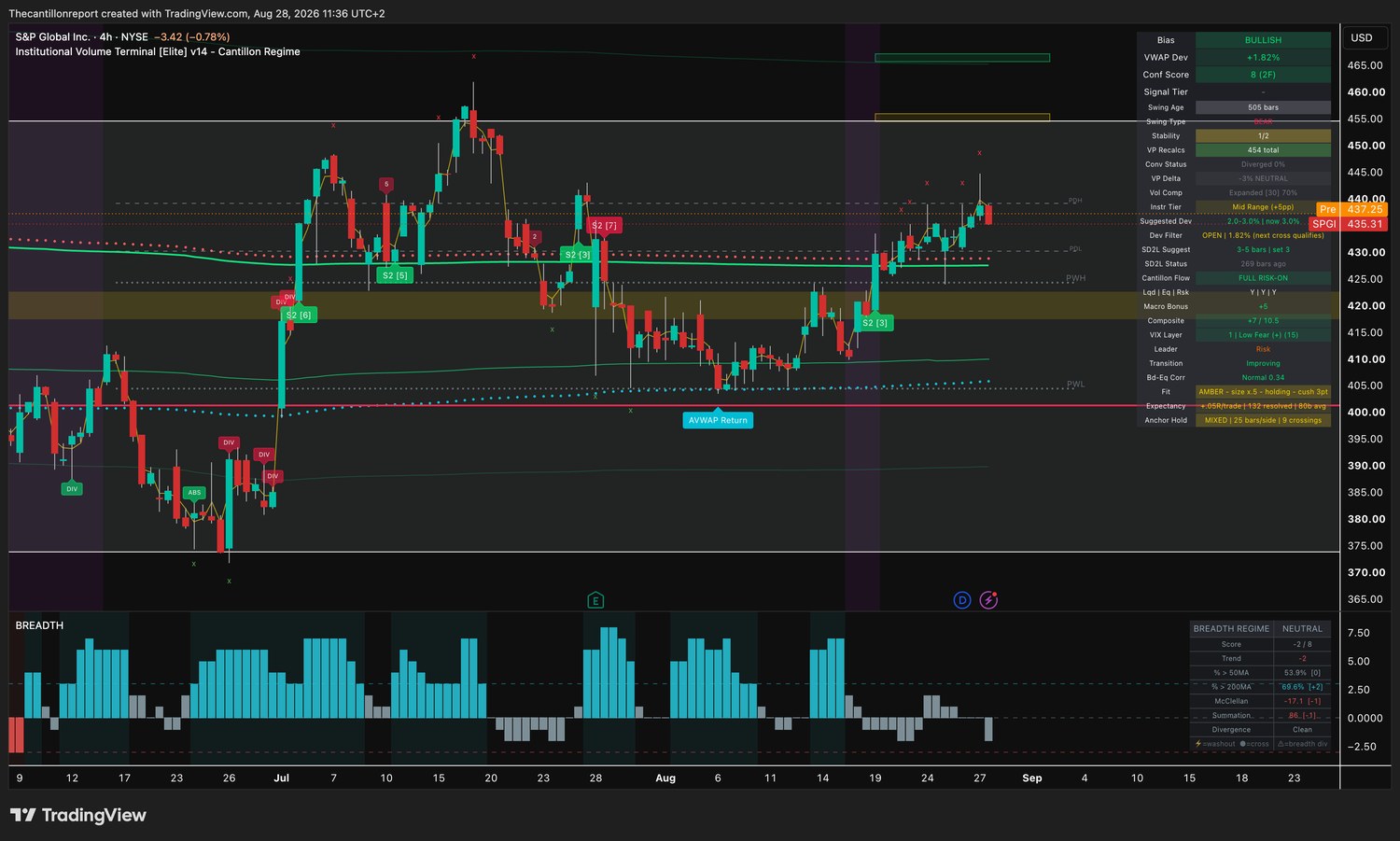Click the BREADTH pane title
Screen dimensions: 1400x841
[39, 625]
